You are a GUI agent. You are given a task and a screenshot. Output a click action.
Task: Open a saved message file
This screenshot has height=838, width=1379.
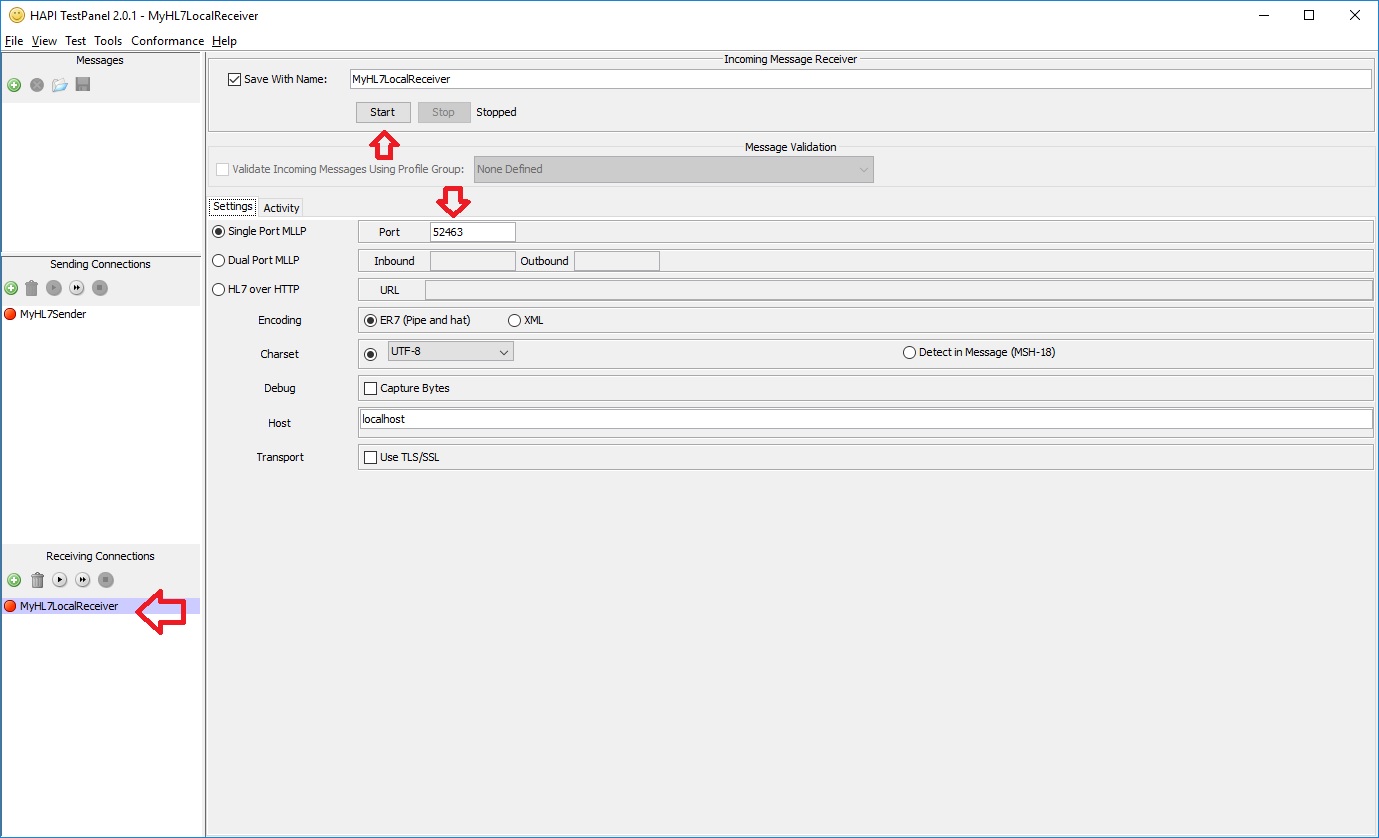click(x=59, y=85)
